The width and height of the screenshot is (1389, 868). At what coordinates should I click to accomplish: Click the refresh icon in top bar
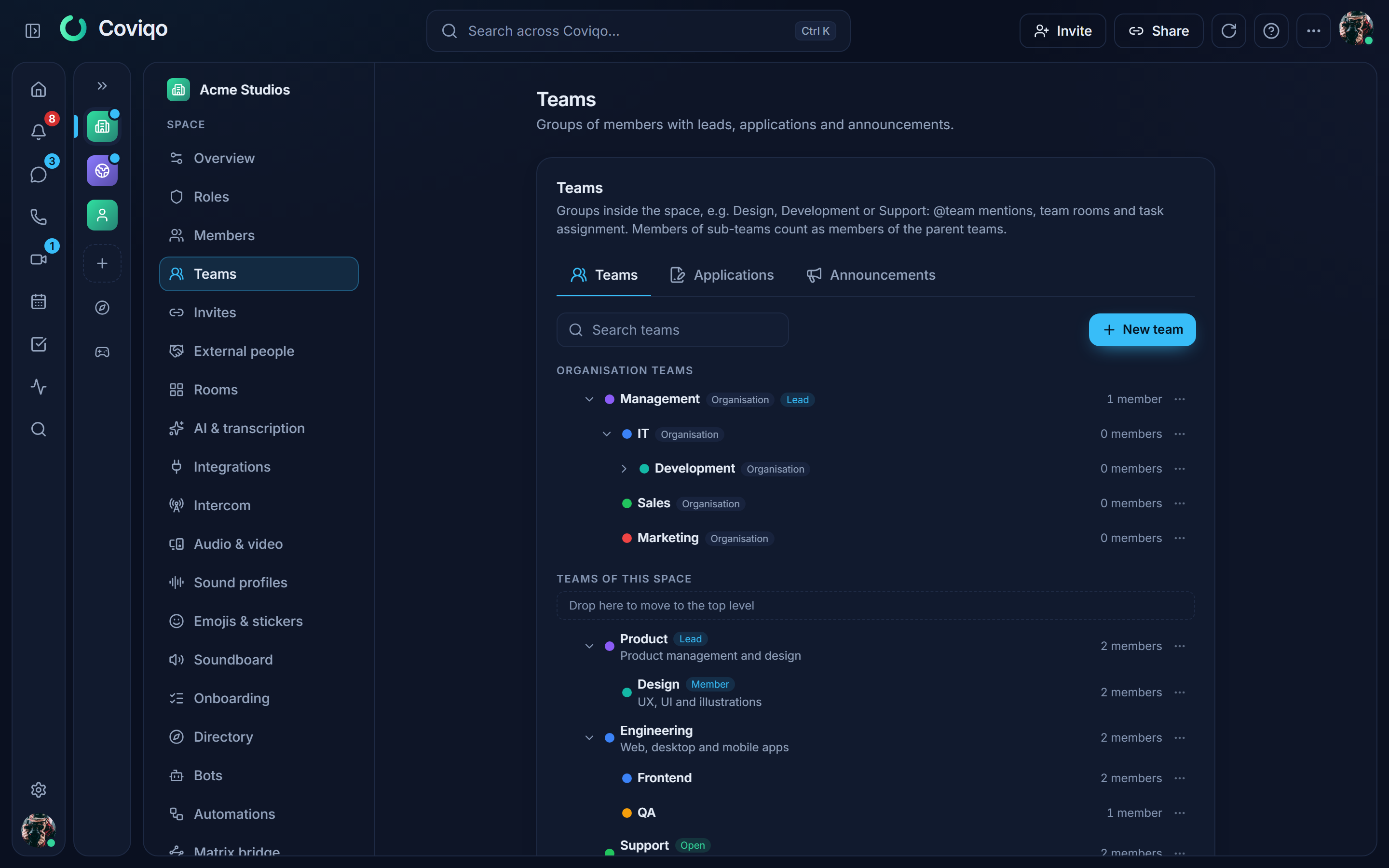tap(1228, 30)
